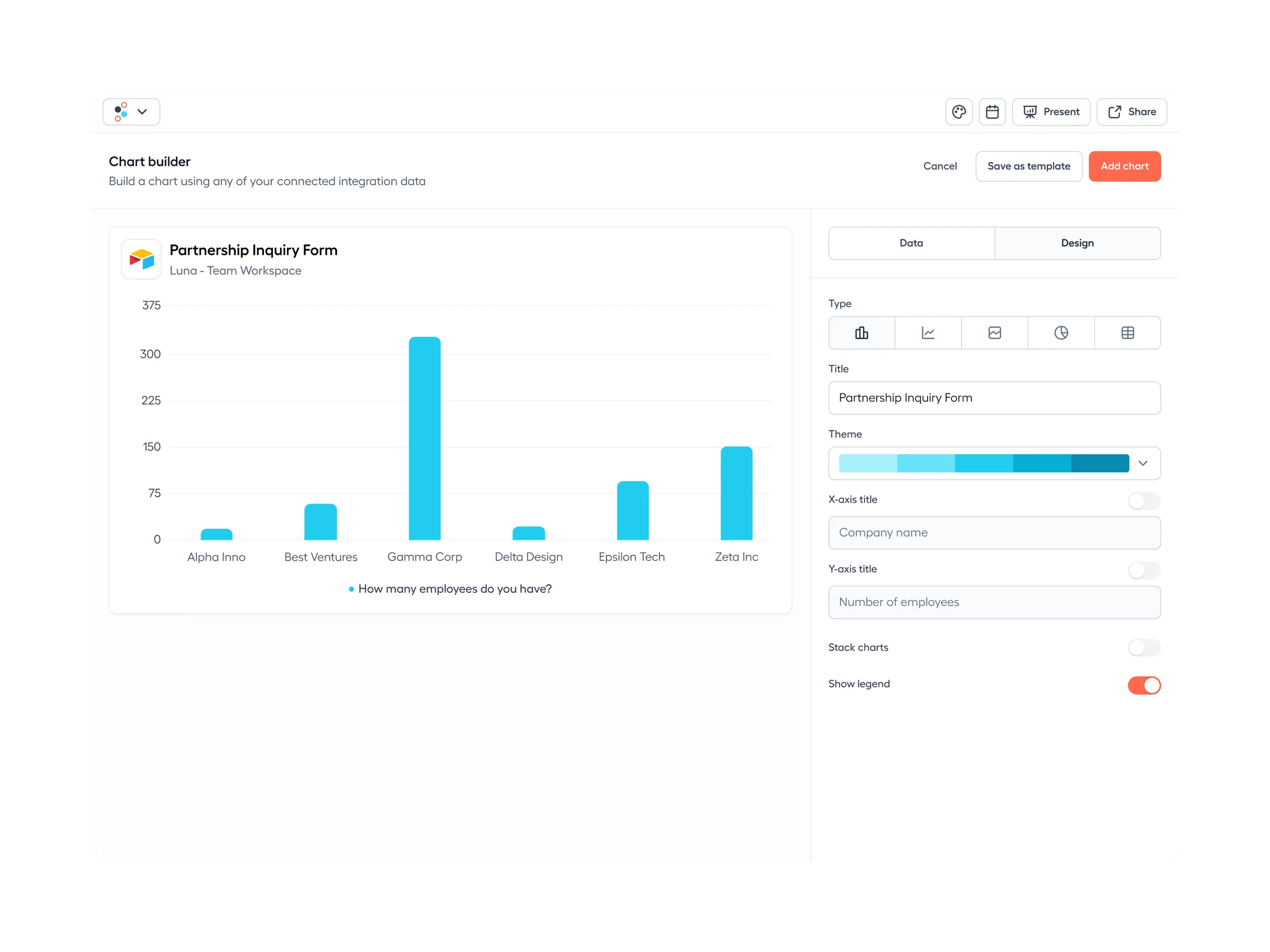Turn off Show legend toggle
1270x952 pixels.
[x=1144, y=685]
